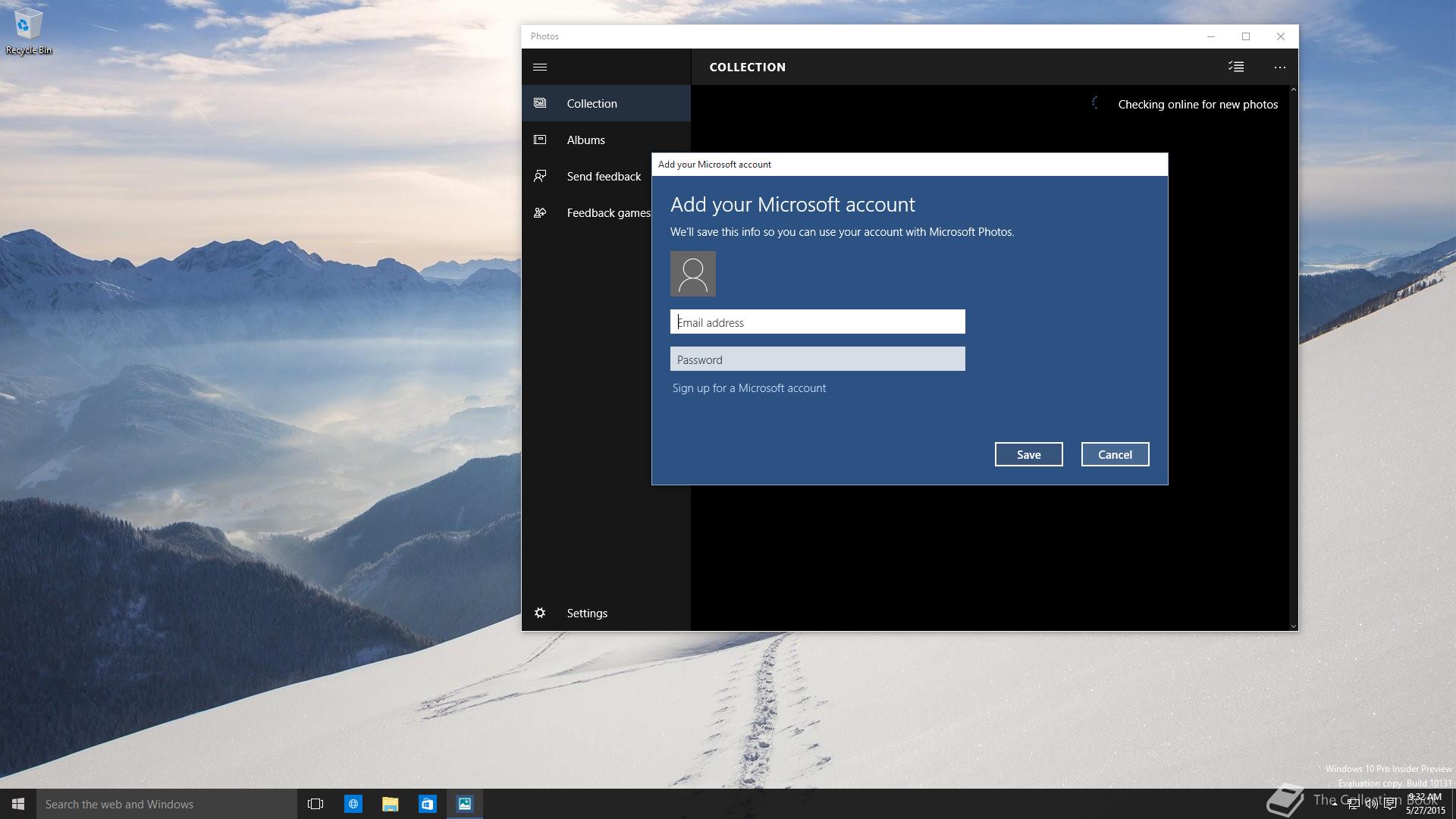Open Albums in the sidebar

606,140
